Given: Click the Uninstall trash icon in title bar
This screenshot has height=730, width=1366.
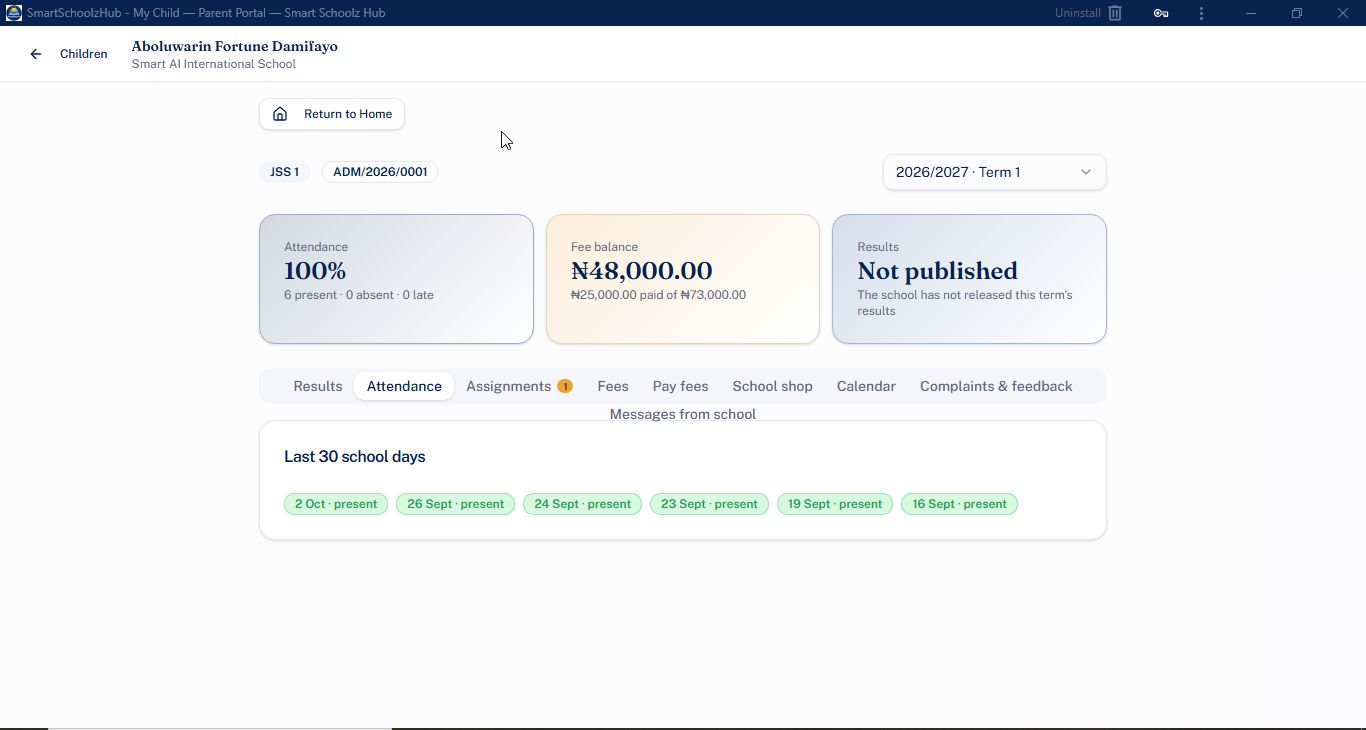Looking at the screenshot, I should (x=1115, y=13).
